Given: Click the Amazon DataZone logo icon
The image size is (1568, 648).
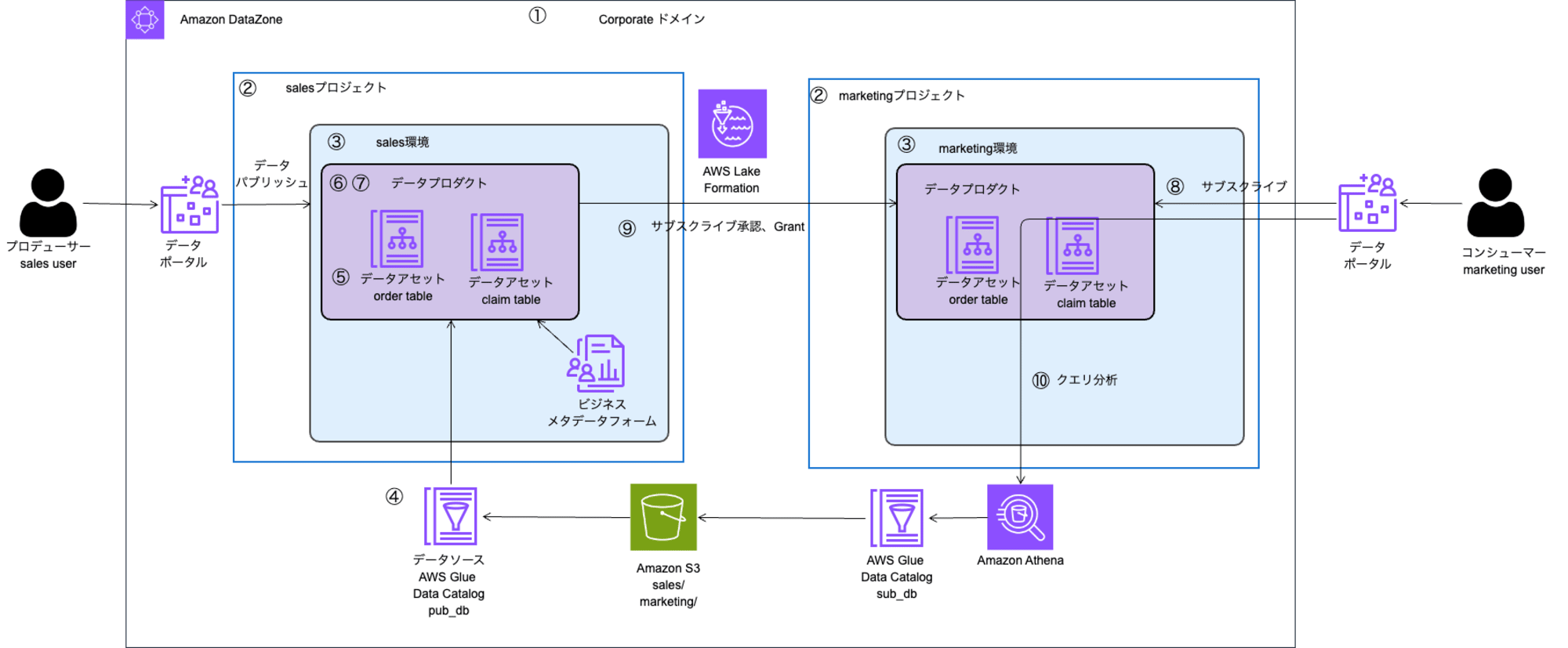Looking at the screenshot, I should (x=145, y=20).
